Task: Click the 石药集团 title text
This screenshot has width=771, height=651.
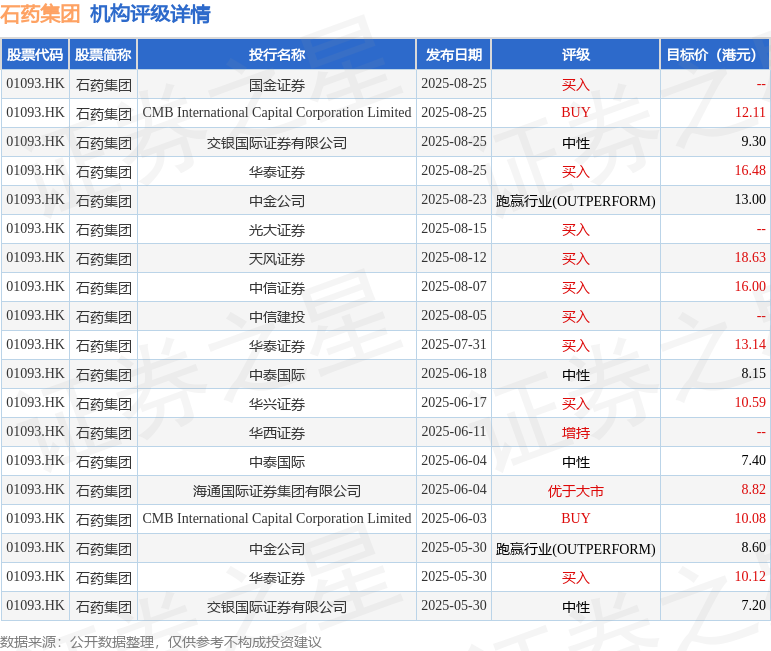Action: click(40, 14)
